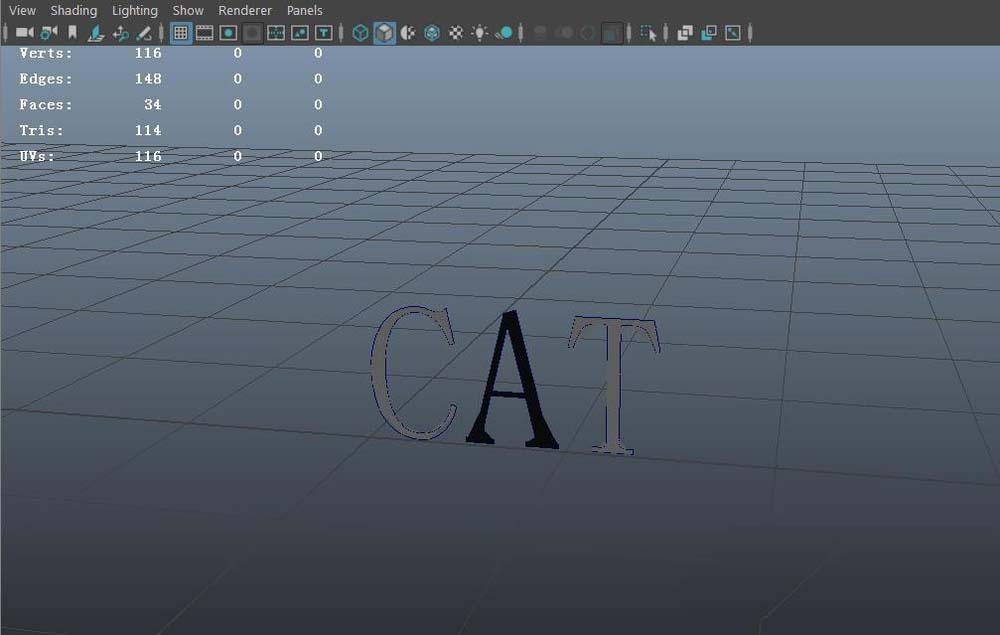Select the letter T mesh
1000x635 pixels.
pyautogui.click(x=614, y=383)
